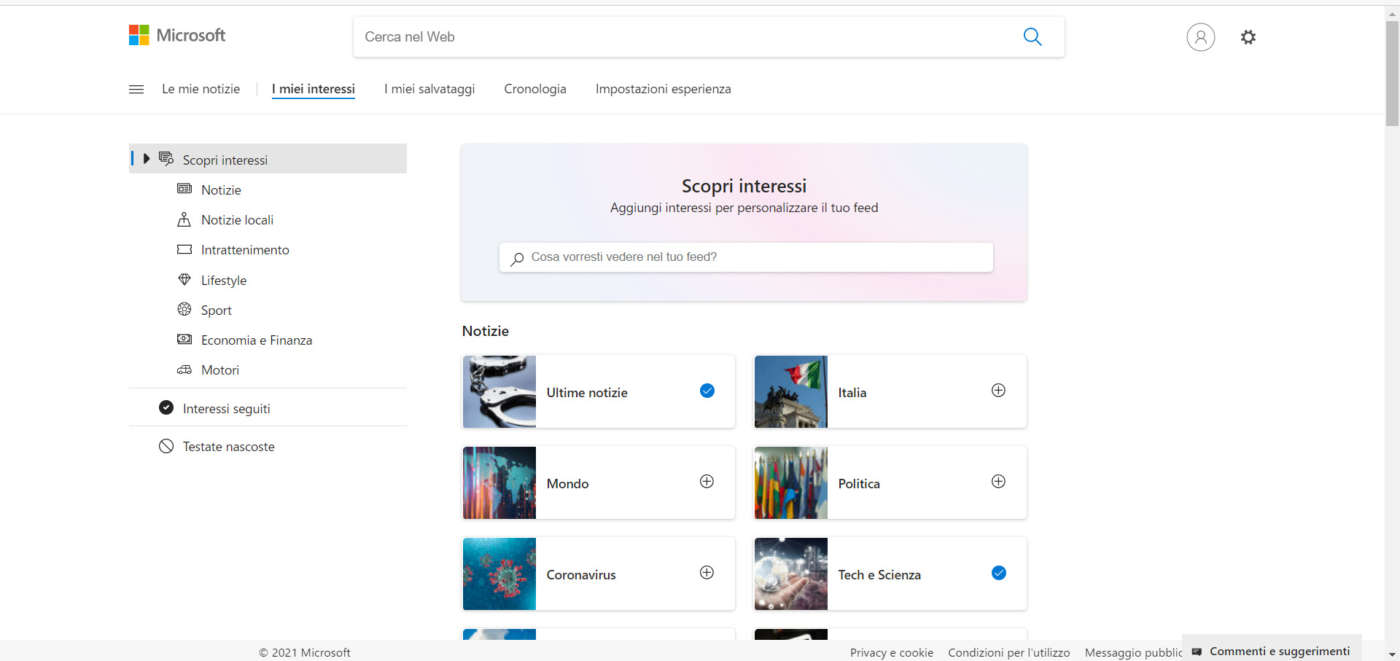Select Notizie locali in the sidebar
Screen dimensions: 1400x661
coord(236,220)
